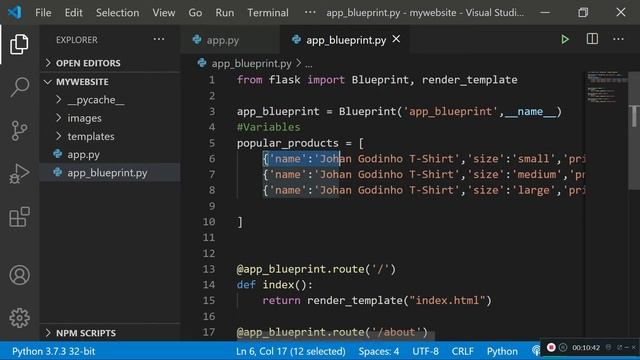Screen dimensions: 640x360
Task: Click Python icon on app.py tab
Action: coord(197,40)
